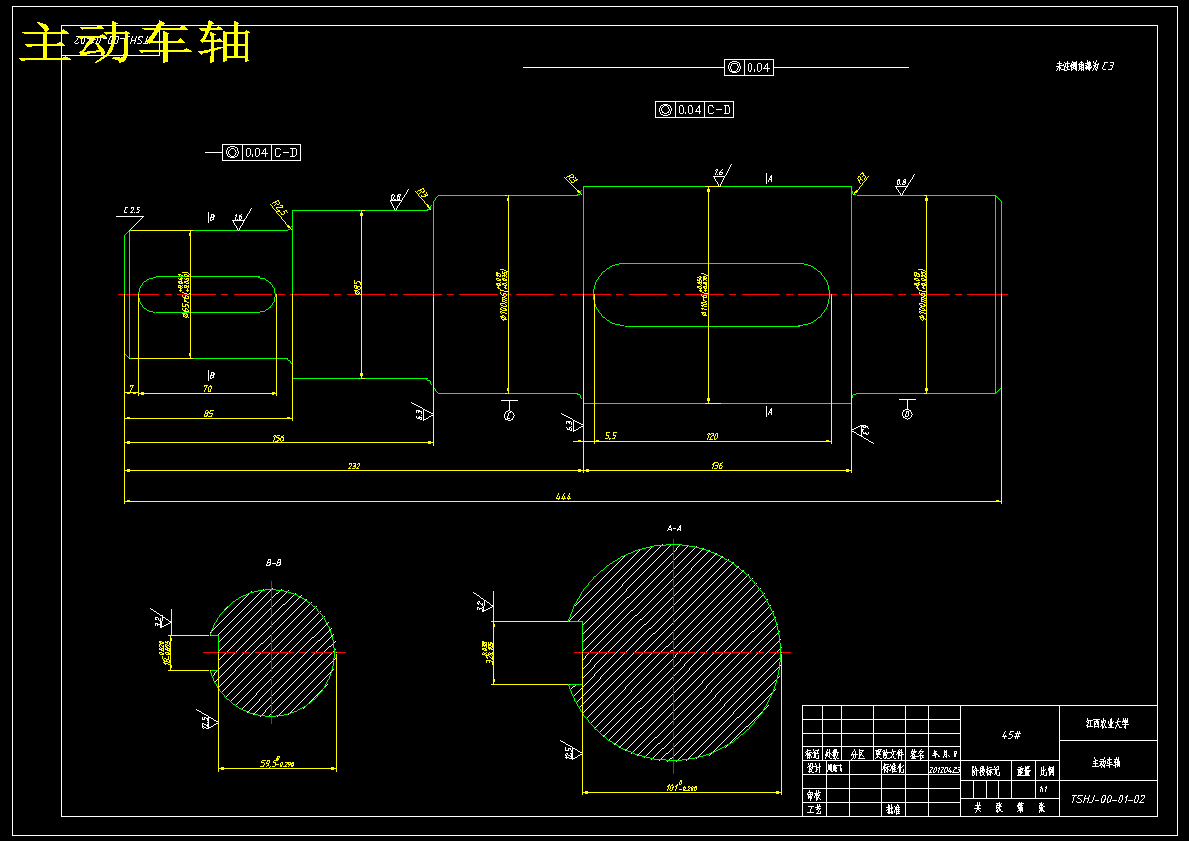The image size is (1189, 841).
Task: Select the 审核 cell in the title block
Action: (814, 795)
